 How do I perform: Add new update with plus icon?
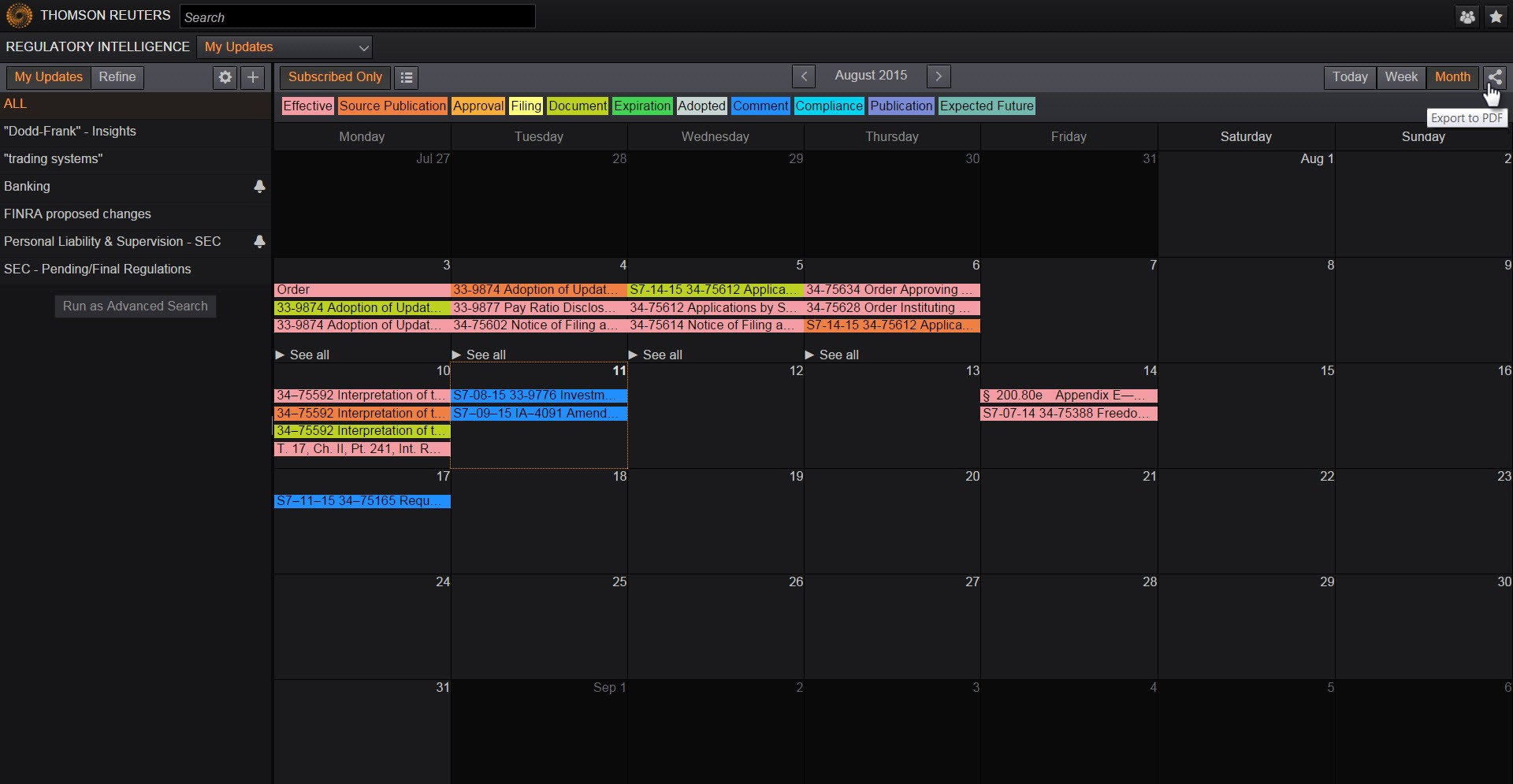253,77
